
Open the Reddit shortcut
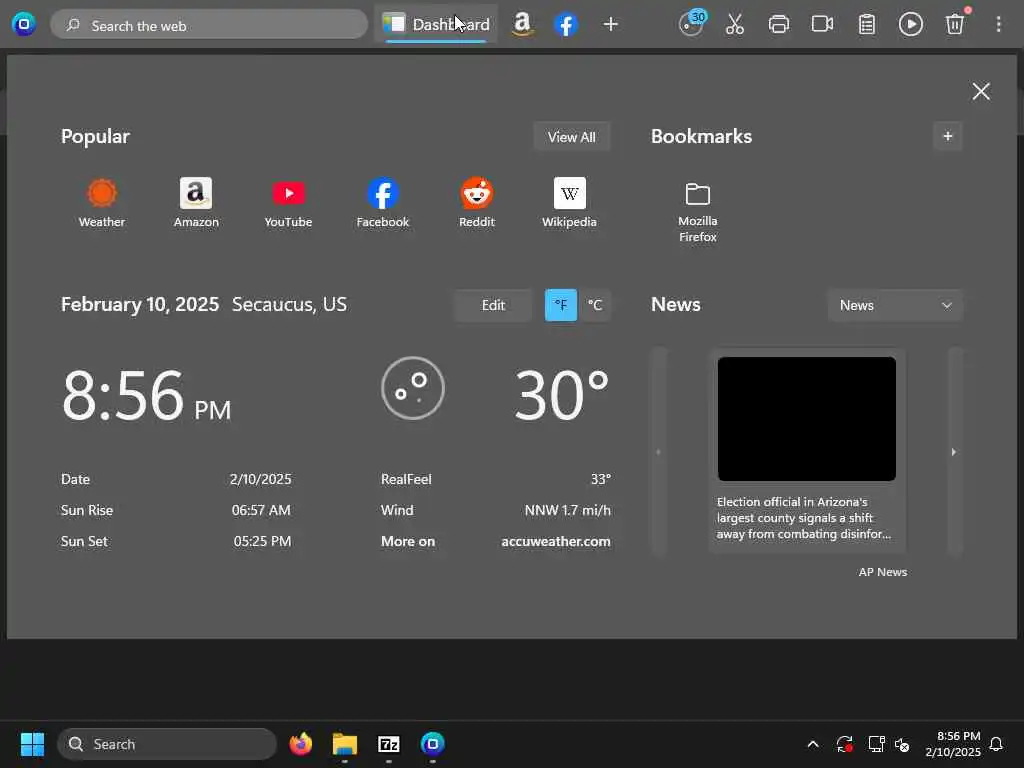click(477, 203)
